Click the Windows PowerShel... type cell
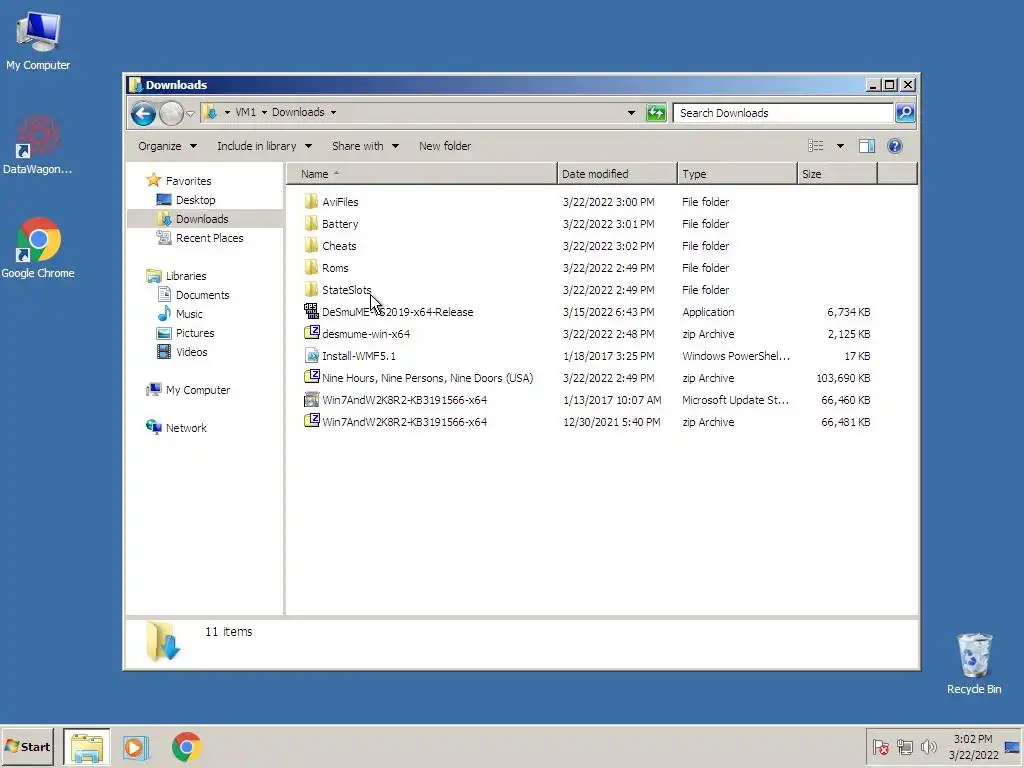The image size is (1024, 768). tap(736, 356)
